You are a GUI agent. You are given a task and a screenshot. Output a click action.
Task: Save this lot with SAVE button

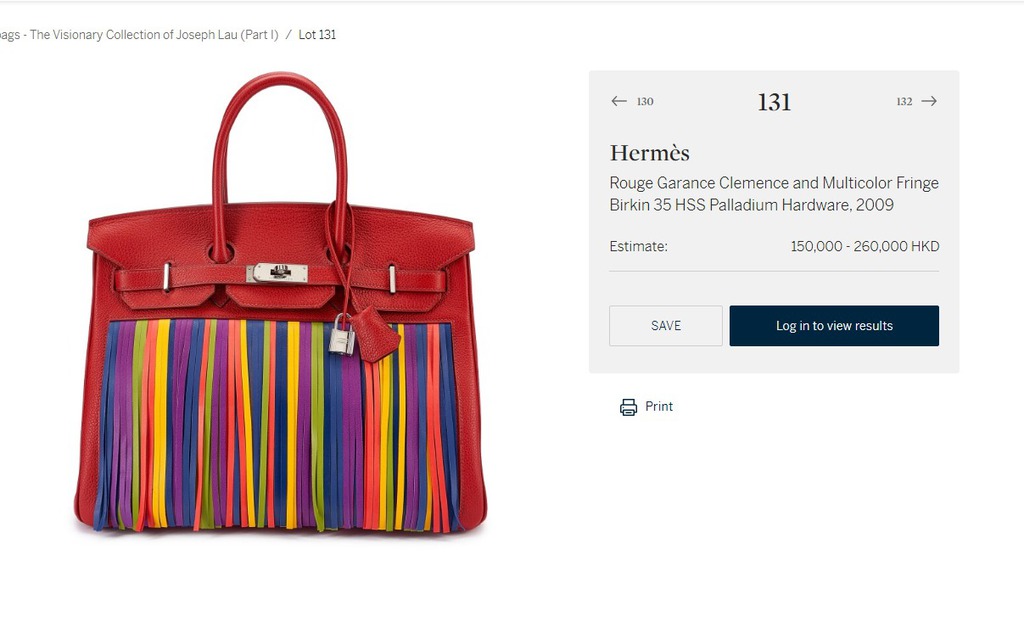pos(665,326)
